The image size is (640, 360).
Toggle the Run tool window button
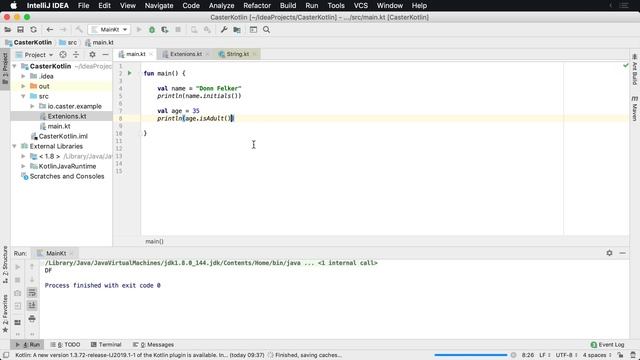tap(27, 344)
